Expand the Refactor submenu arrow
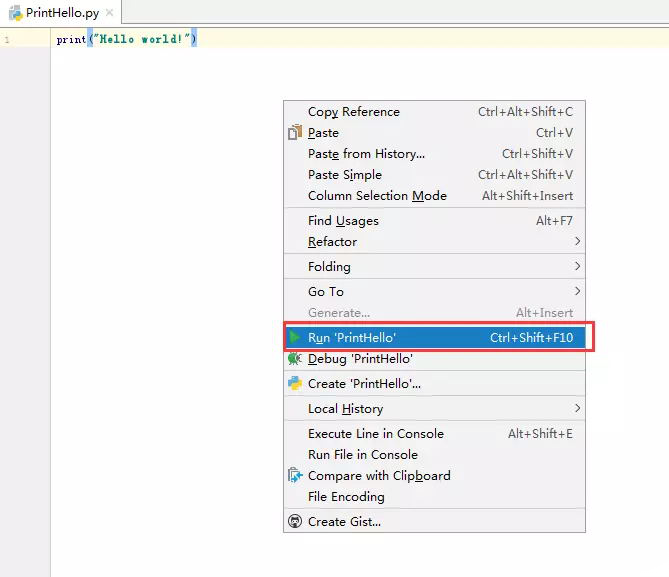This screenshot has width=669, height=577. [577, 241]
